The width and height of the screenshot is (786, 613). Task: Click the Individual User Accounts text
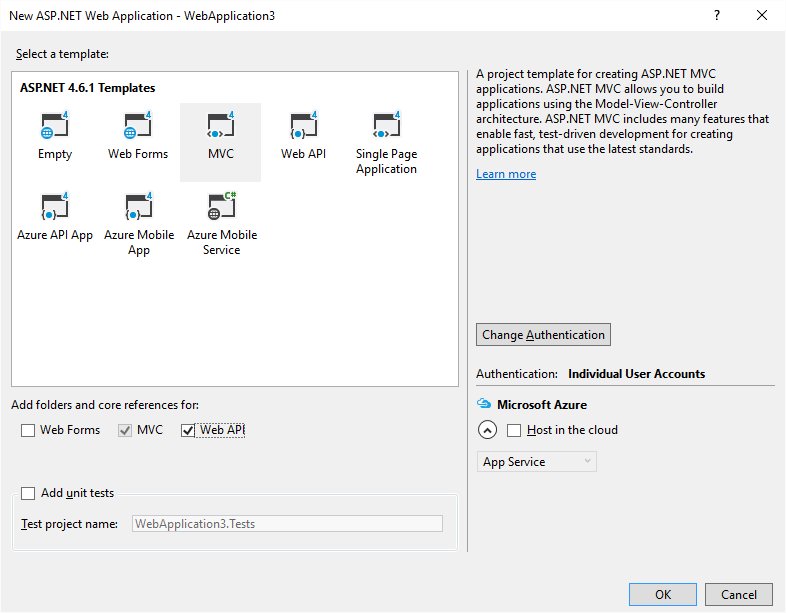point(637,374)
